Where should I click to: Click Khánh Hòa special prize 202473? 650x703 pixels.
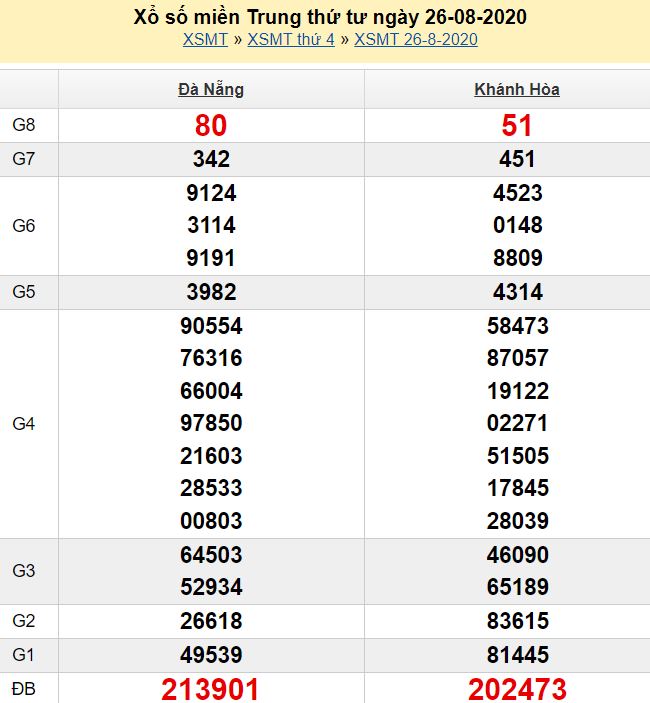click(x=517, y=688)
